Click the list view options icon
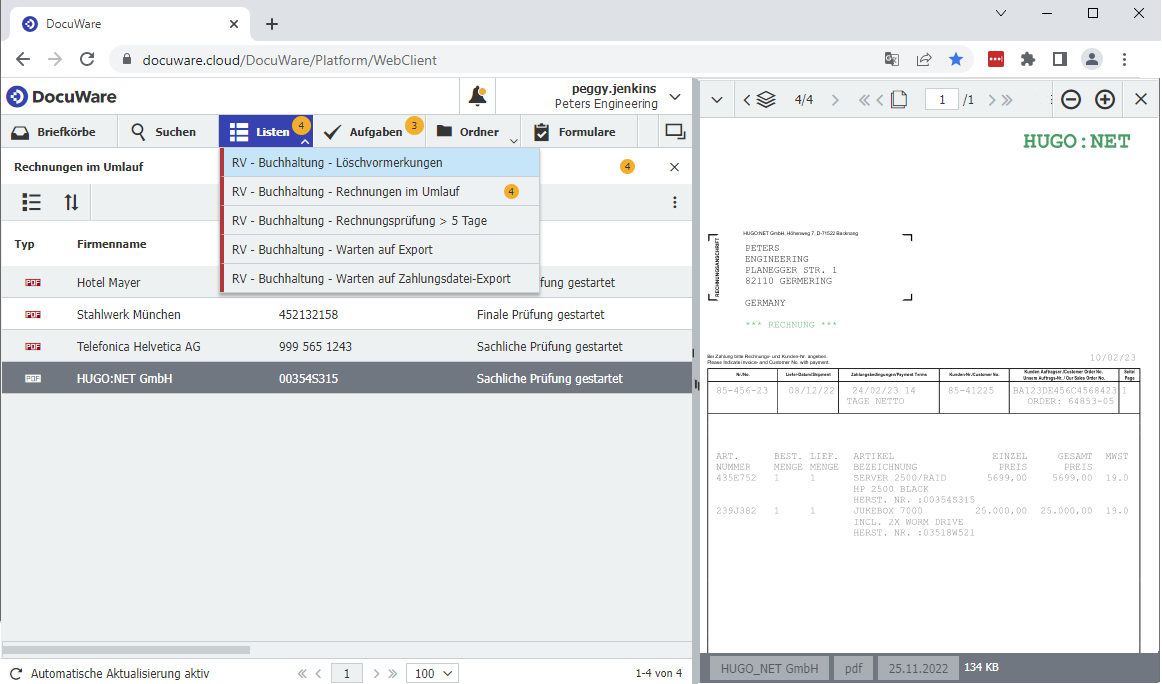This screenshot has width=1162, height=684. tap(32, 202)
